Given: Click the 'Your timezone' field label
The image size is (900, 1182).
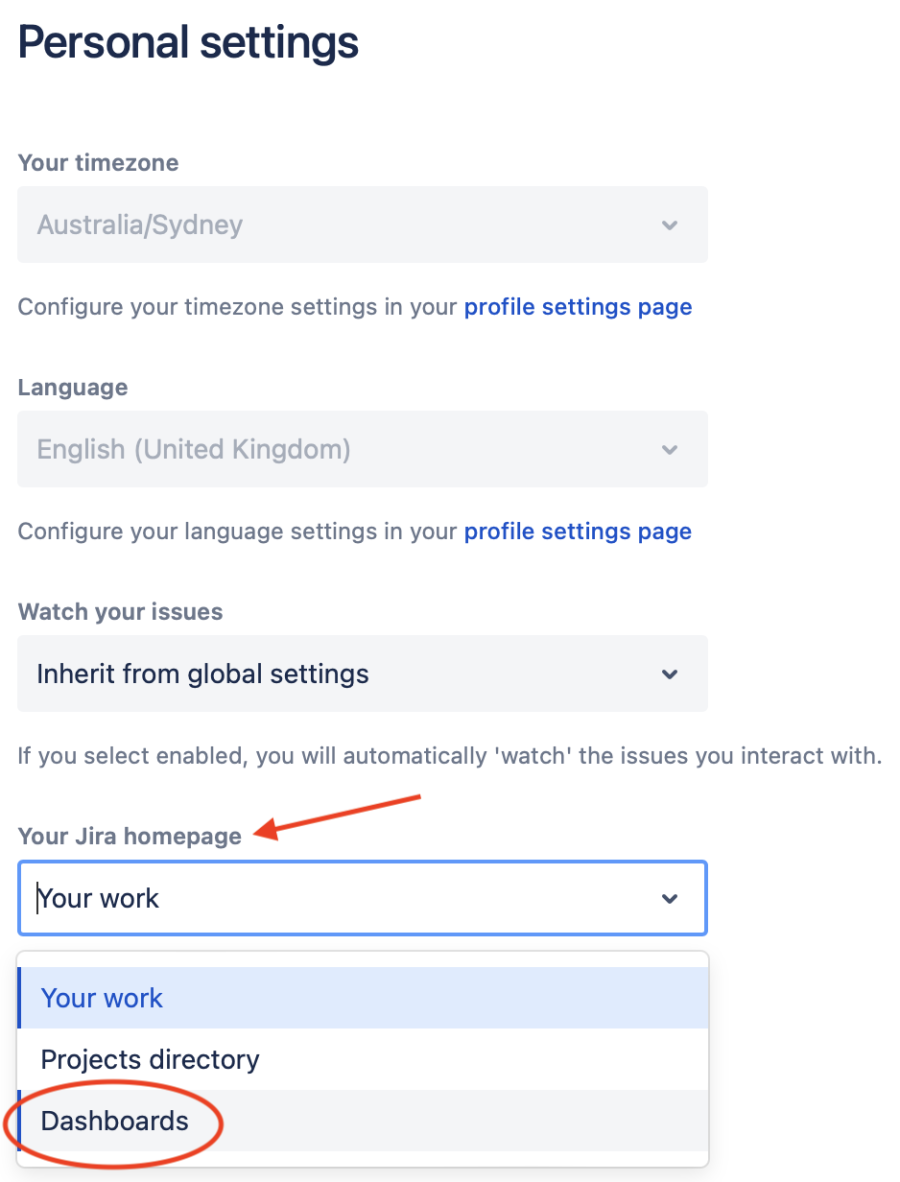Looking at the screenshot, I should tap(98, 163).
